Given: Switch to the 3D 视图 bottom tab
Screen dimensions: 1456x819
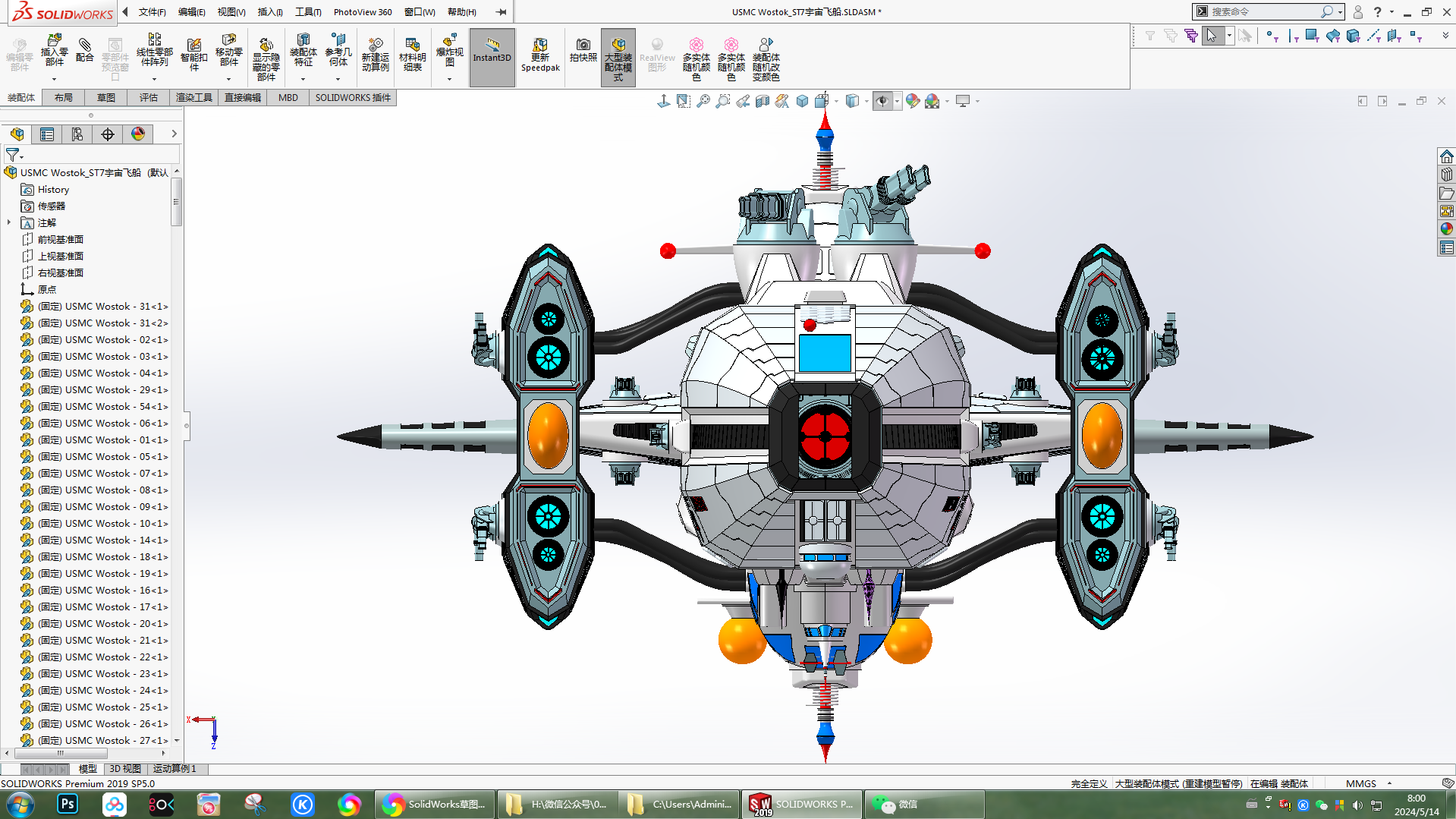Looking at the screenshot, I should [x=125, y=769].
